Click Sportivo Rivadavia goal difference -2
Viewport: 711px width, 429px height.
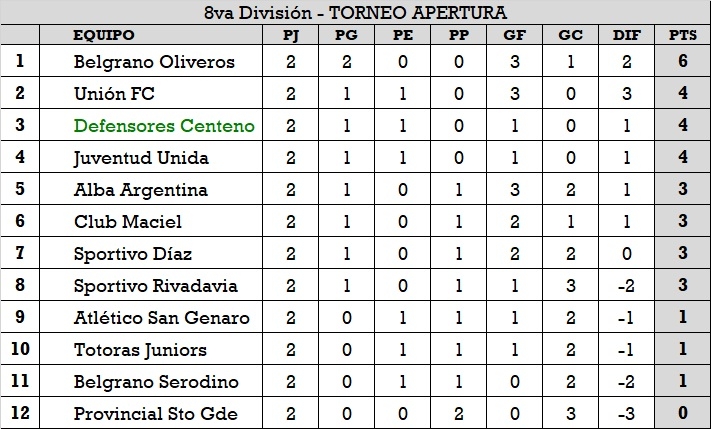click(627, 286)
